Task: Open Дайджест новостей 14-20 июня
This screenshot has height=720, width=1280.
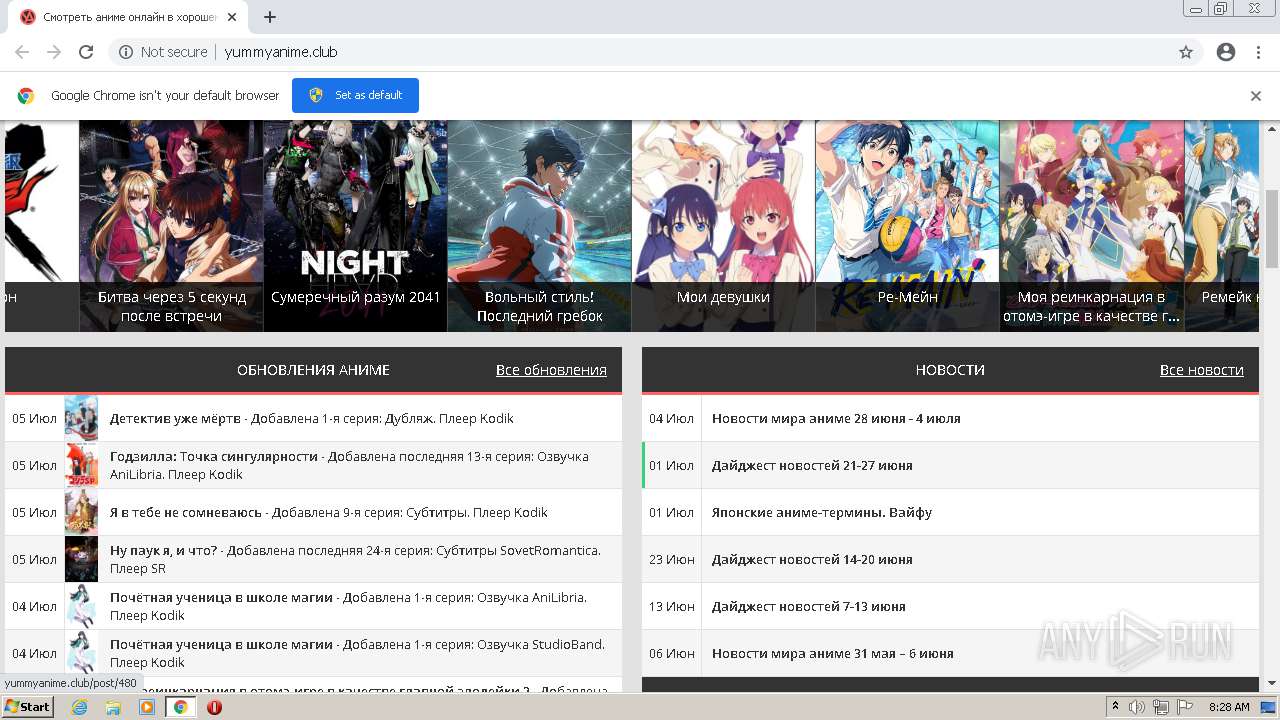Action: [812, 559]
